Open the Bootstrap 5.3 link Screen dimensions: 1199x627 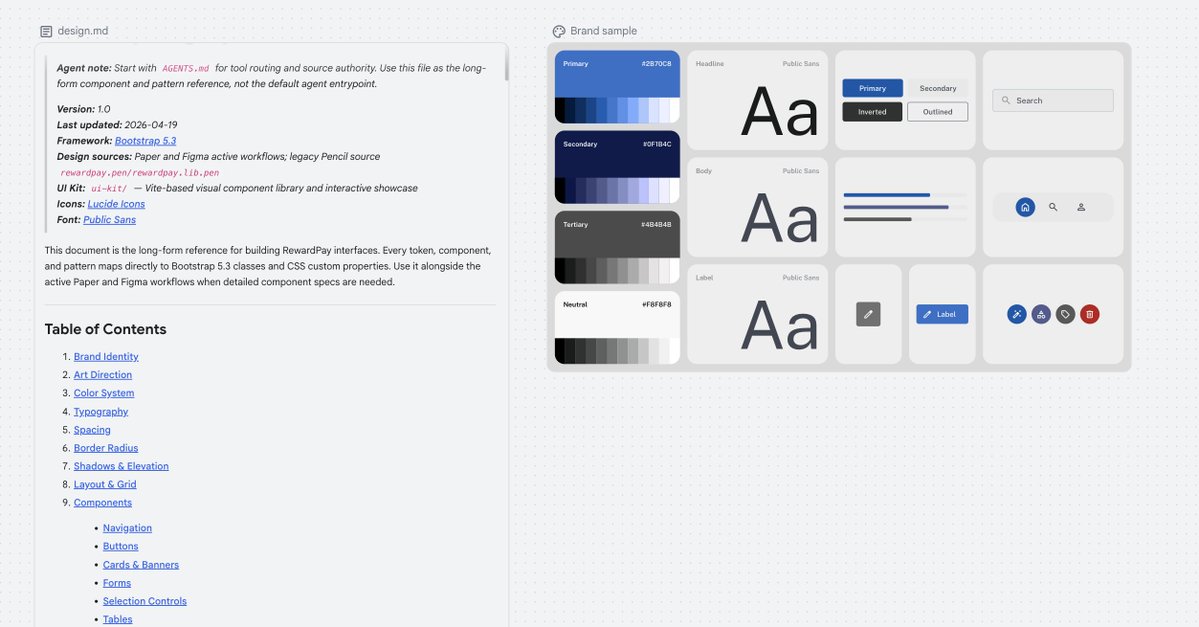pyautogui.click(x=145, y=141)
